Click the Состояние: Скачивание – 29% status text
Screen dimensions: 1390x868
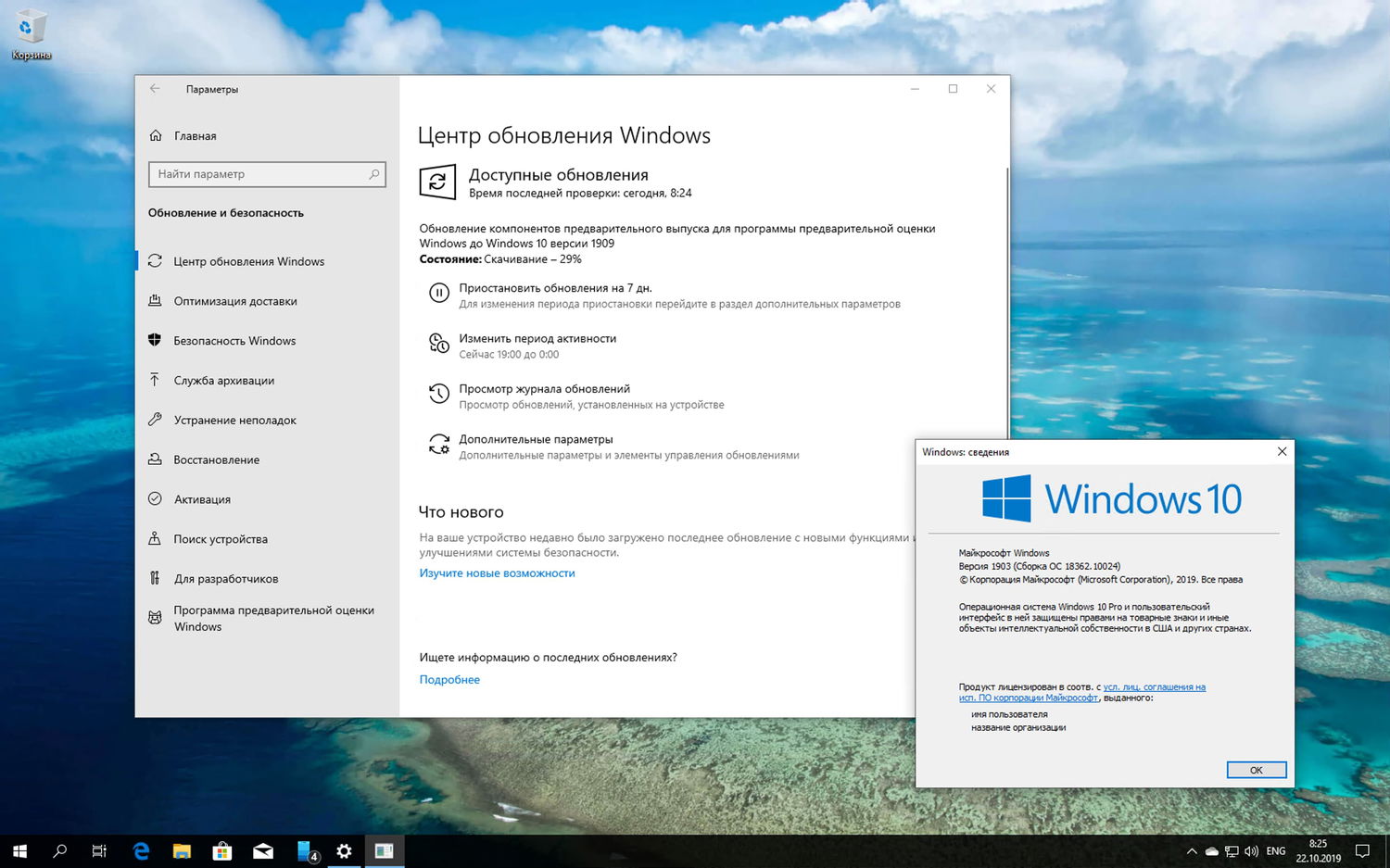click(500, 259)
